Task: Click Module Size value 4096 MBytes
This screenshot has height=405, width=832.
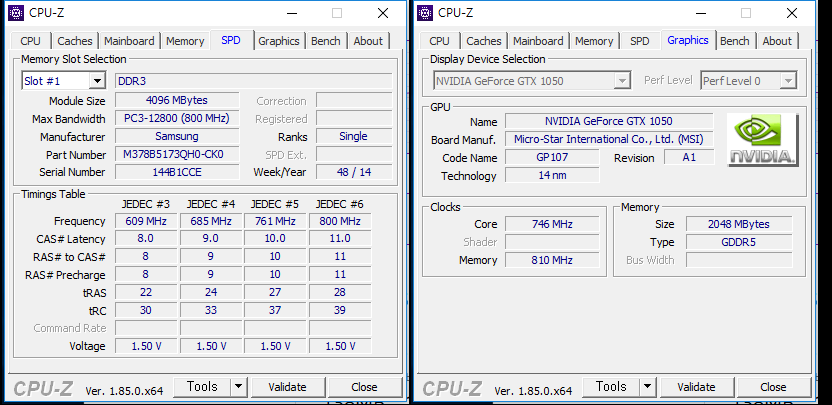Action: 177,100
